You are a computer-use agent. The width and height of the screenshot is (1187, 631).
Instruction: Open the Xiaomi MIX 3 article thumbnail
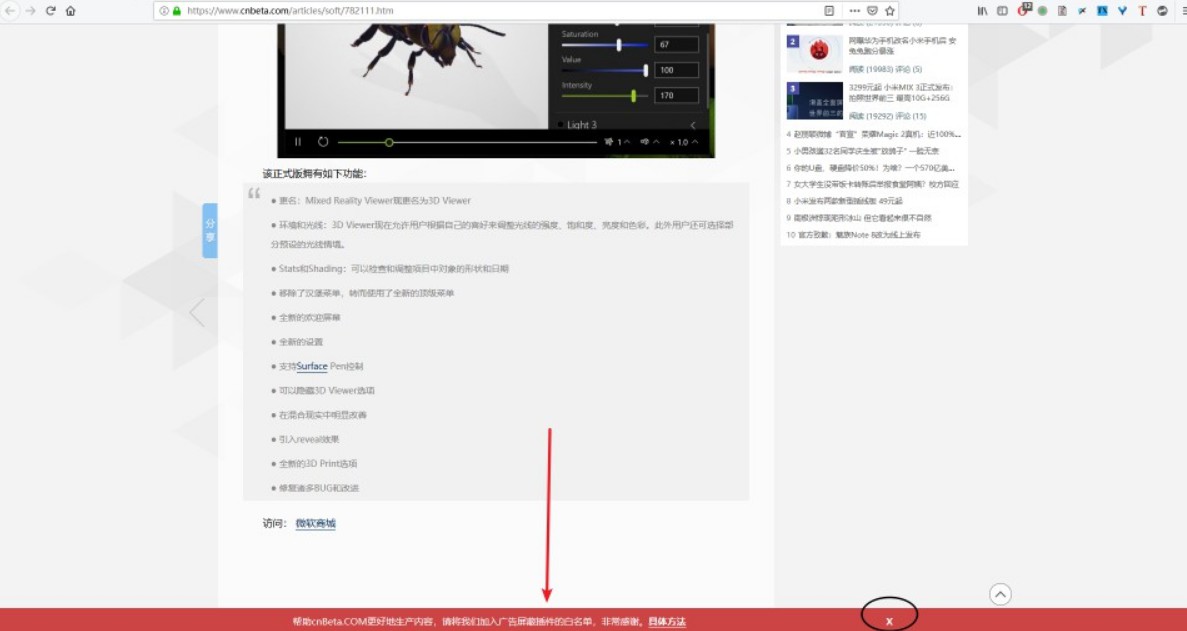click(814, 101)
